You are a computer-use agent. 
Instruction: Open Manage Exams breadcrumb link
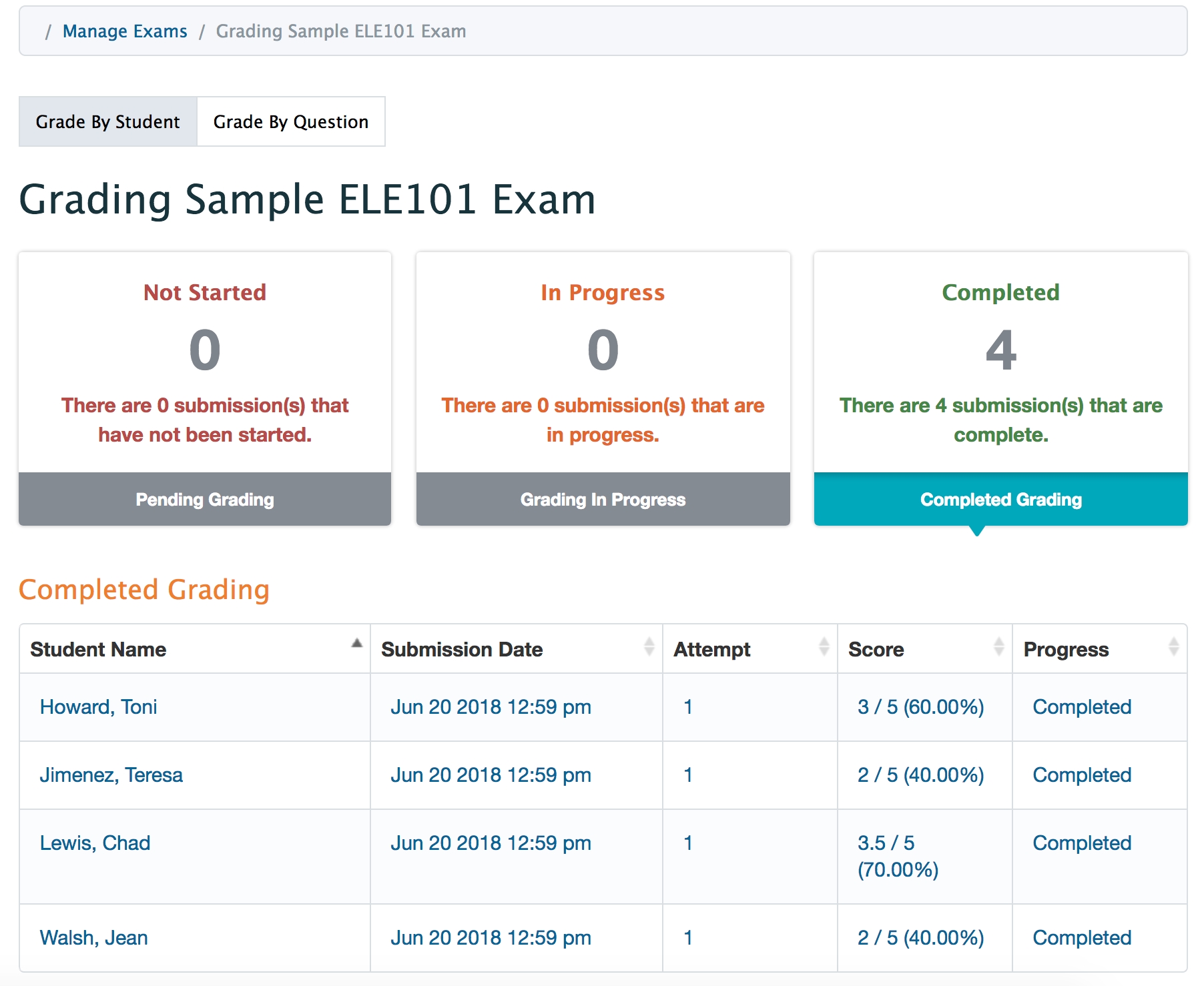pos(125,31)
